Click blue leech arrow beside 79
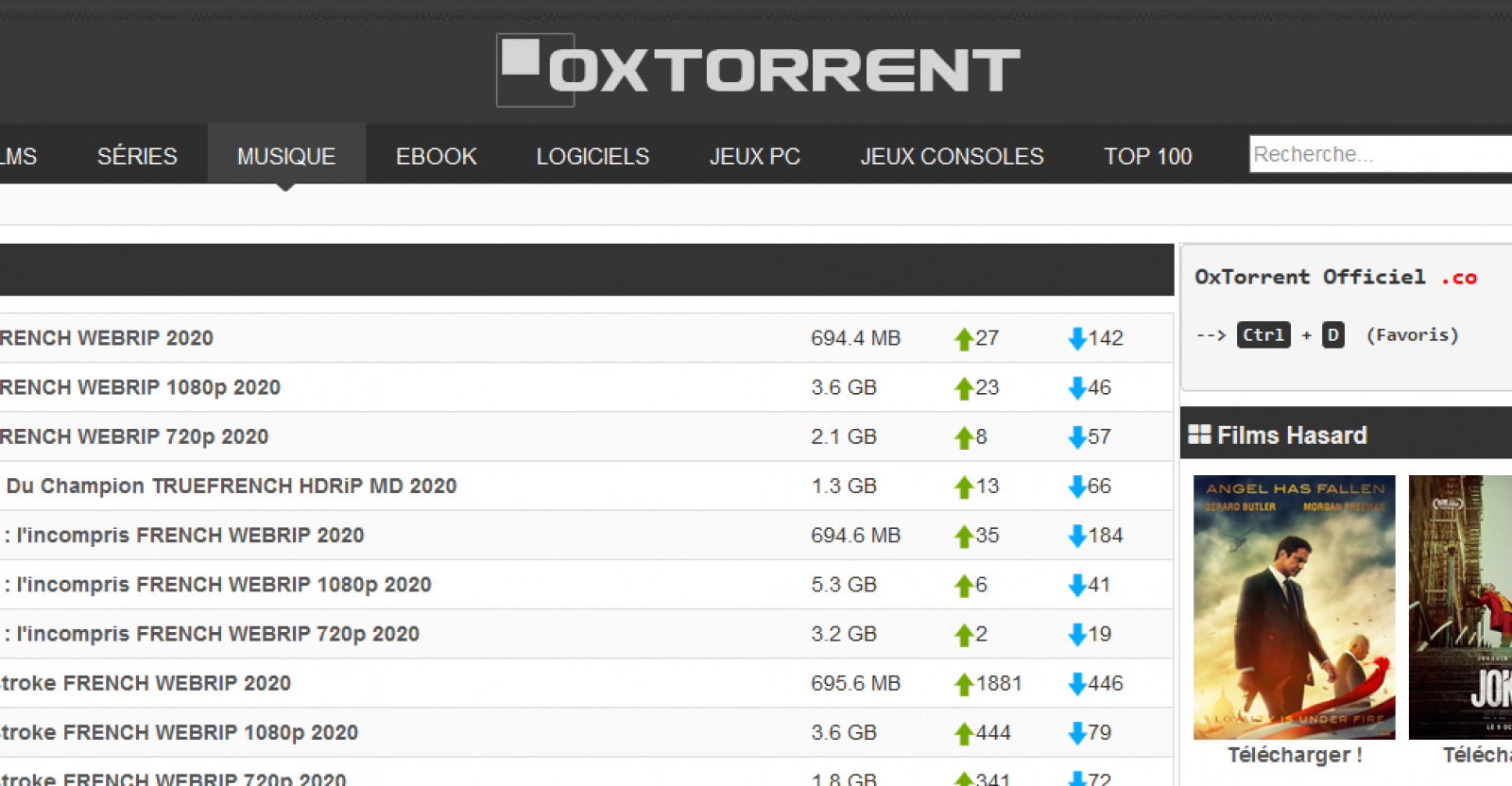This screenshot has width=1512, height=786. pyautogui.click(x=1076, y=733)
